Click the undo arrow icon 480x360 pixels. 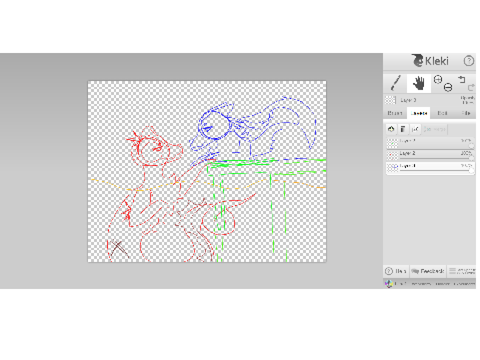pos(462,79)
